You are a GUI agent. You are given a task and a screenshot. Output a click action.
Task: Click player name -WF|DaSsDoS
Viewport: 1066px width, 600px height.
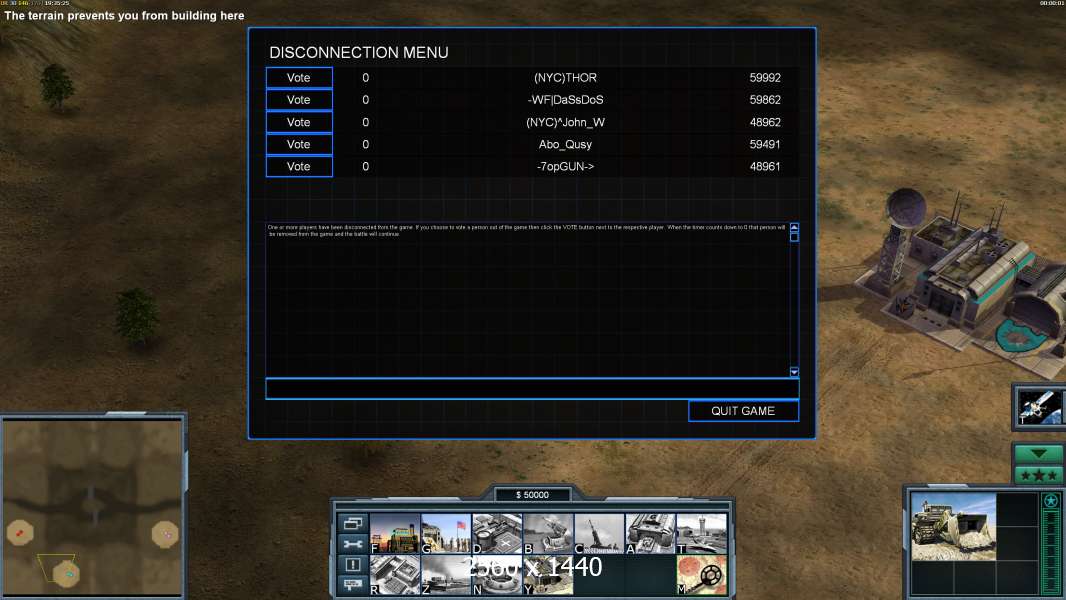pos(566,100)
